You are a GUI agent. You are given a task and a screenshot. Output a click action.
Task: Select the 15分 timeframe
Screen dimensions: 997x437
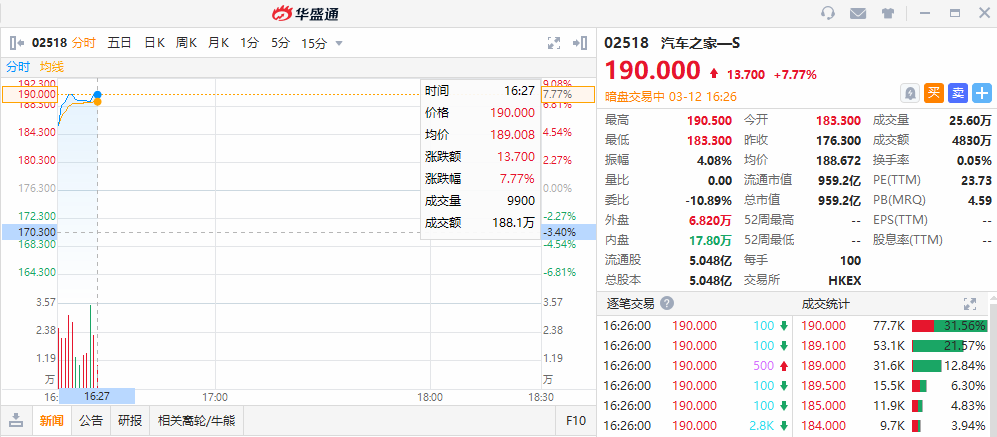pyautogui.click(x=314, y=43)
